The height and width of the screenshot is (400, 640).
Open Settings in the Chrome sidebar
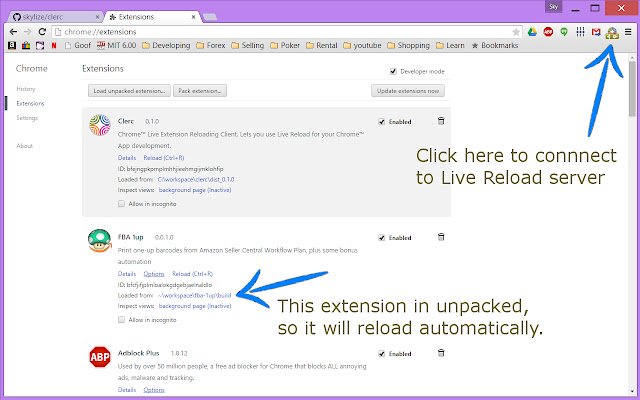pyautogui.click(x=27, y=118)
